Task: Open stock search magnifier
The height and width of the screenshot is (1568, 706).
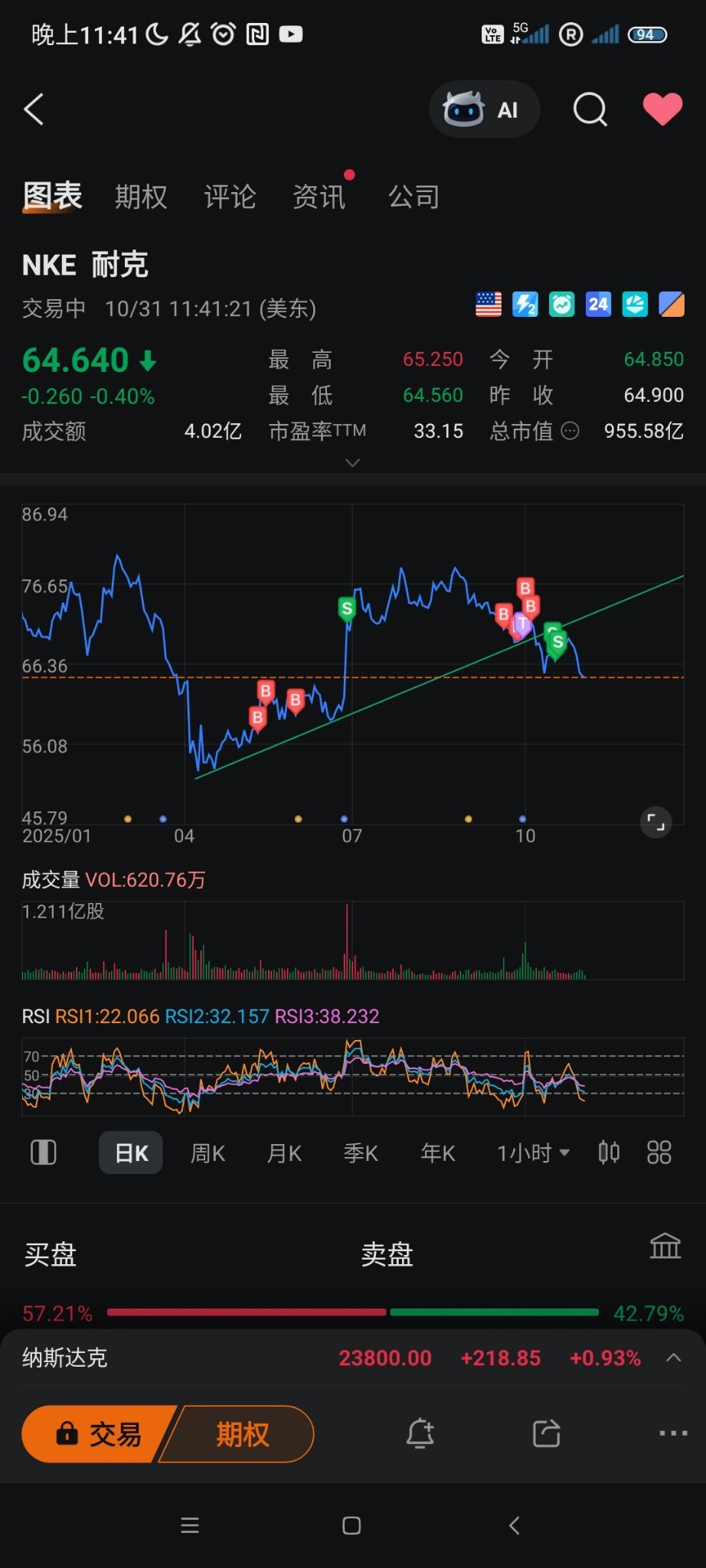Action: [x=590, y=109]
